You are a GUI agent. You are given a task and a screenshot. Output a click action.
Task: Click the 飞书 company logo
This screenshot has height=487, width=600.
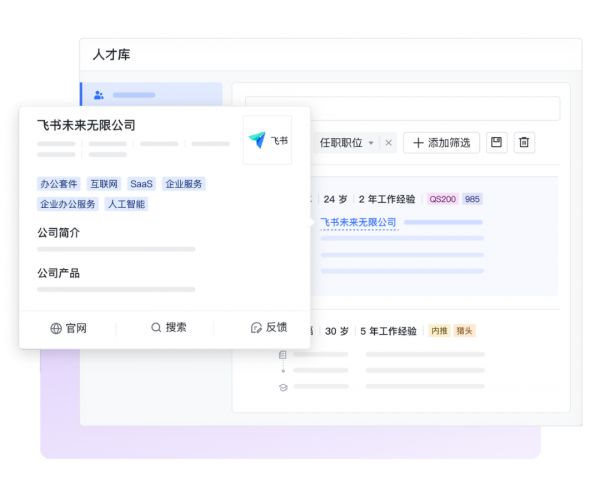click(267, 140)
